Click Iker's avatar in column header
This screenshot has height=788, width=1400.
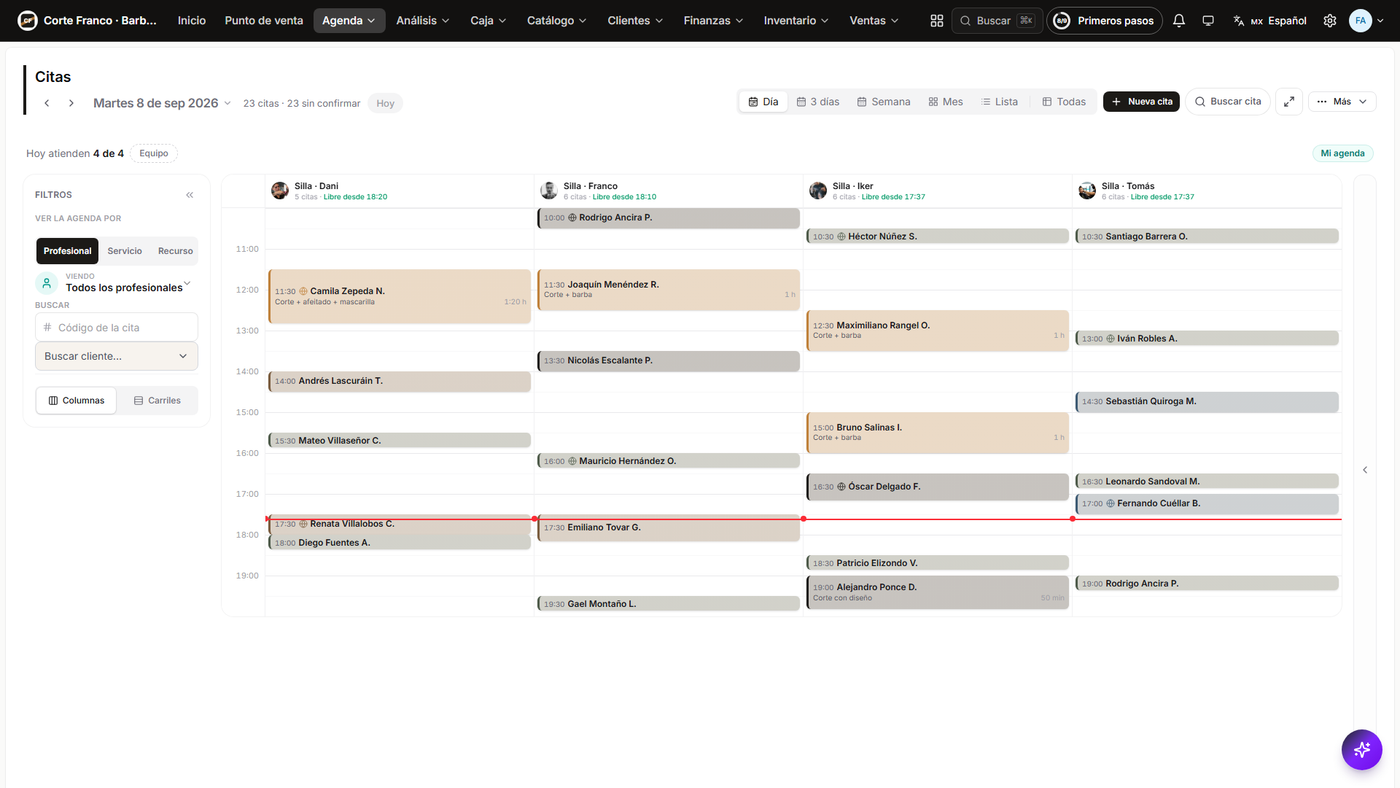coord(818,190)
